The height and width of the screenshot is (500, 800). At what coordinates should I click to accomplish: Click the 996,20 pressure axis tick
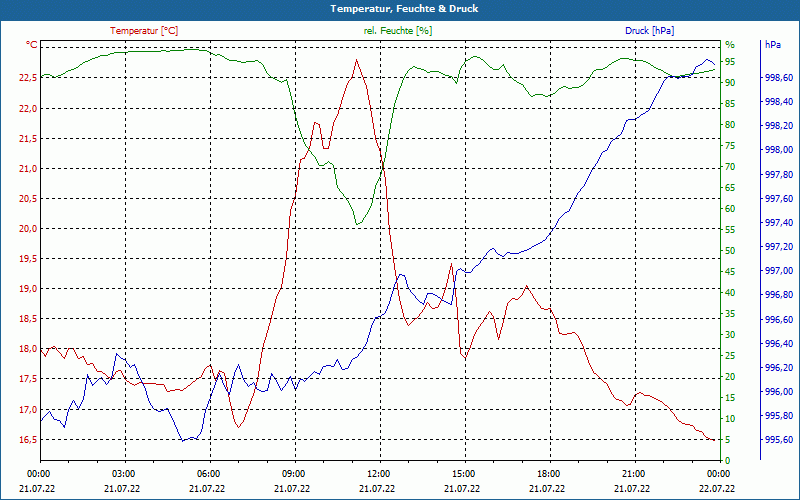coord(779,367)
